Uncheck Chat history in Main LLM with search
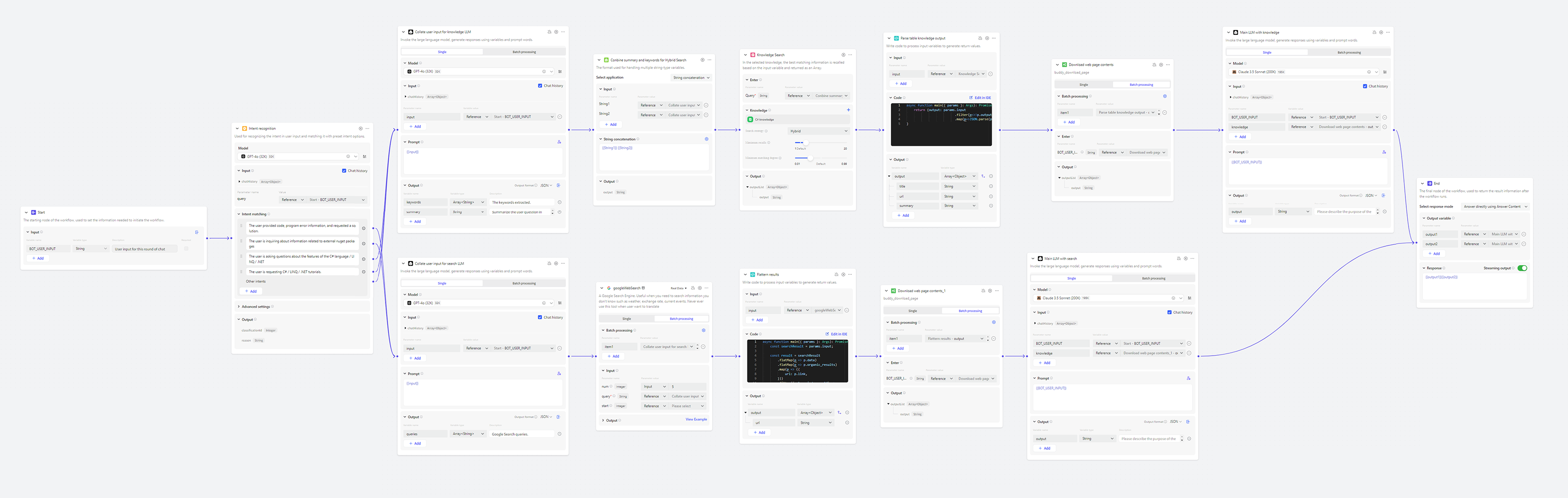This screenshot has height=498, width=1568. tap(1169, 312)
